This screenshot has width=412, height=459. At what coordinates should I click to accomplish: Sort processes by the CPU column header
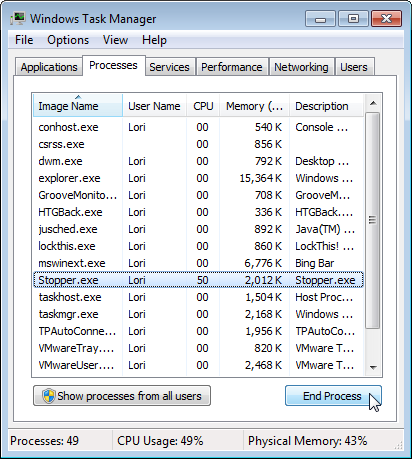tap(203, 106)
